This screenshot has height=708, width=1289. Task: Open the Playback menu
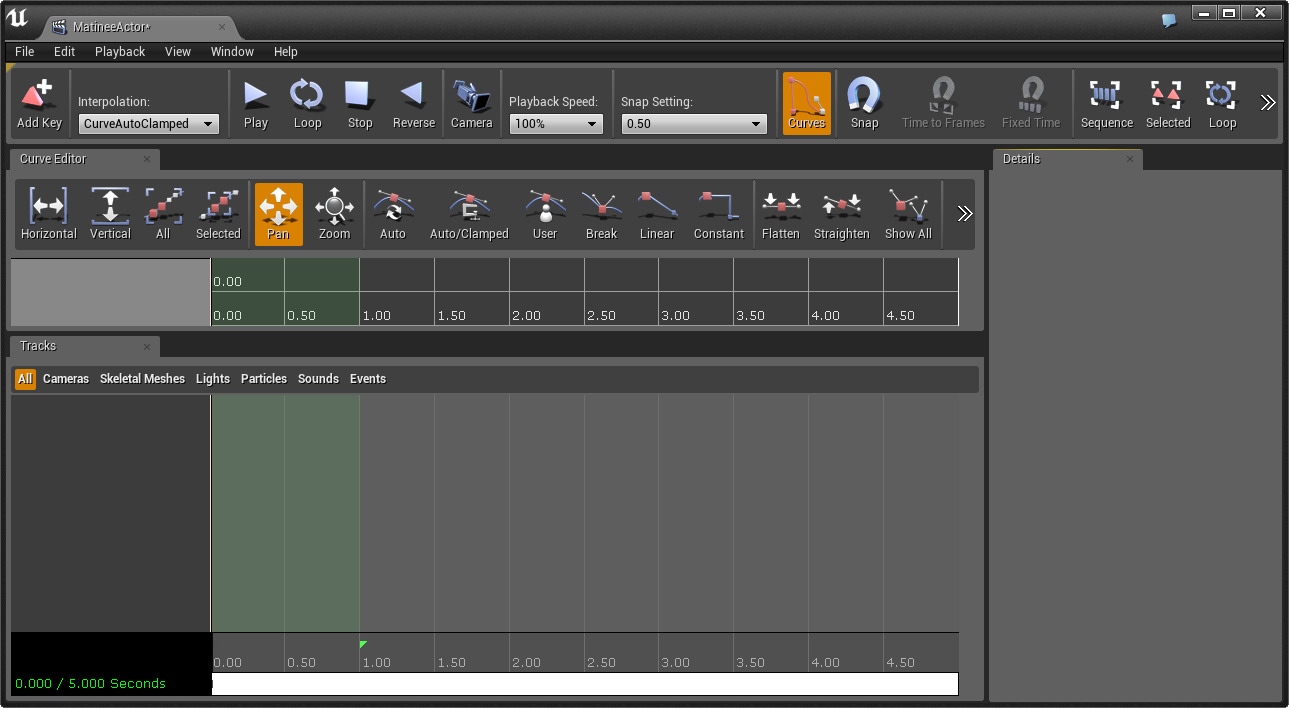click(120, 51)
